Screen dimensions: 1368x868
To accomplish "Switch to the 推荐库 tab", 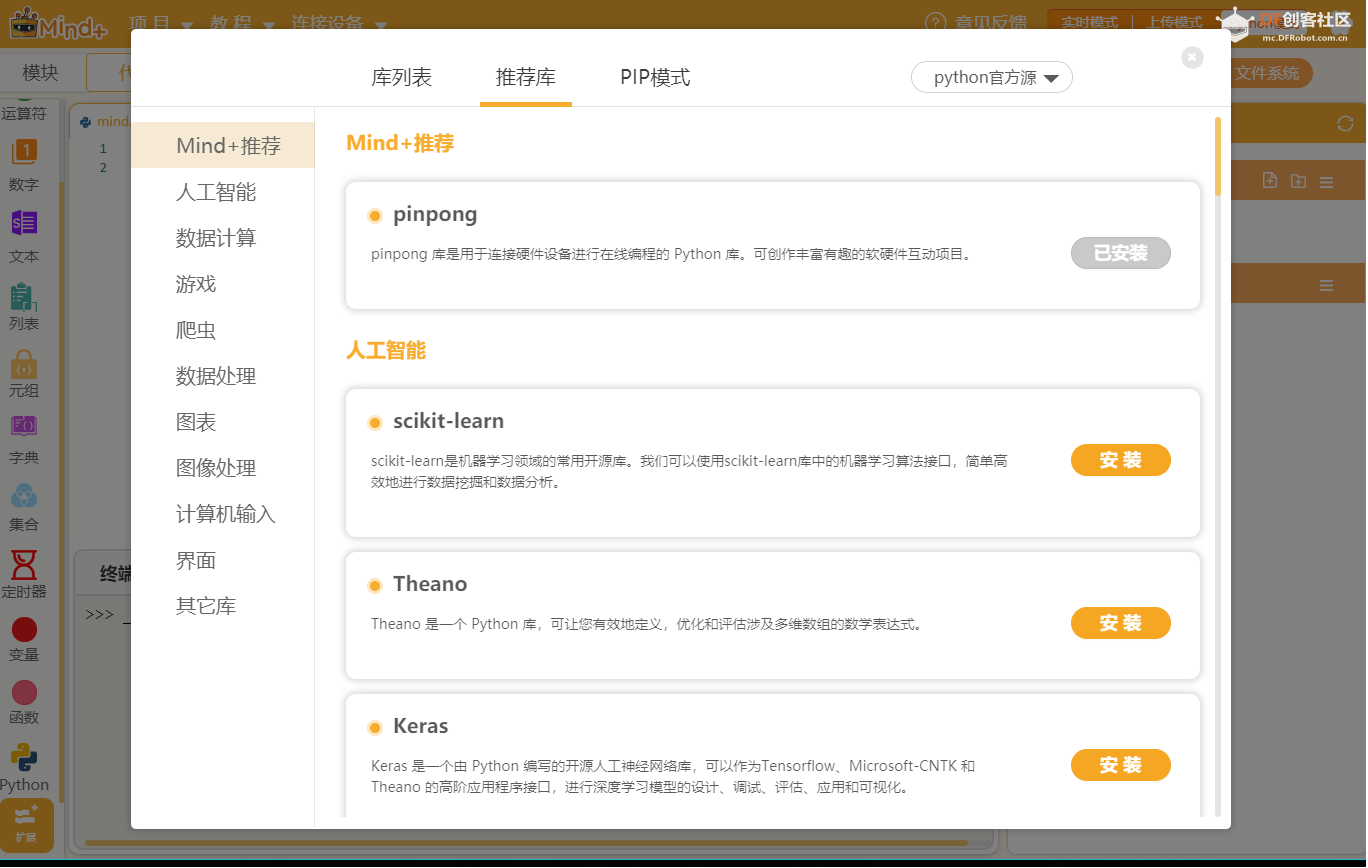I will [x=526, y=77].
